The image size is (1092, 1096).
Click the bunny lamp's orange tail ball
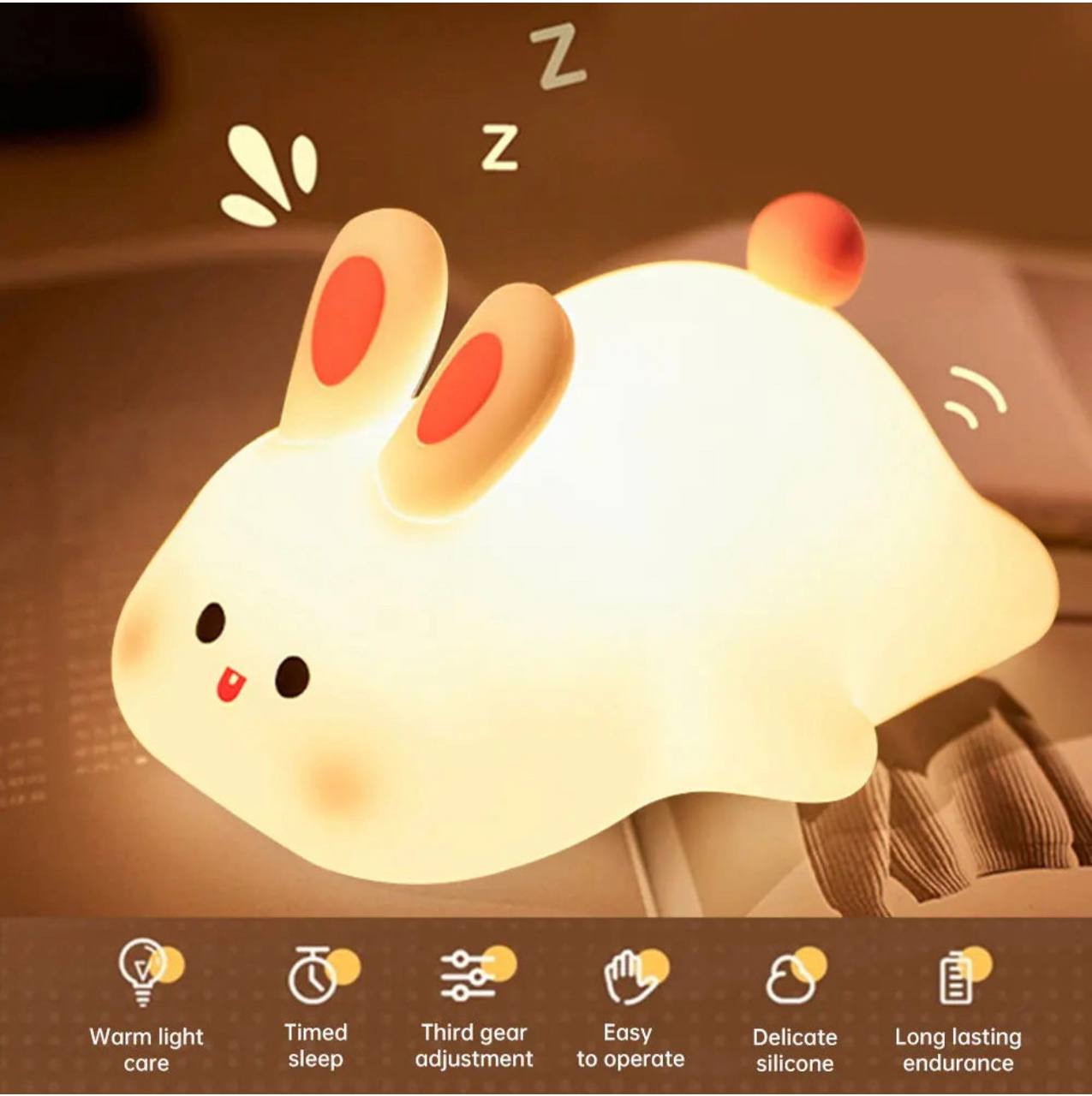pos(805,248)
